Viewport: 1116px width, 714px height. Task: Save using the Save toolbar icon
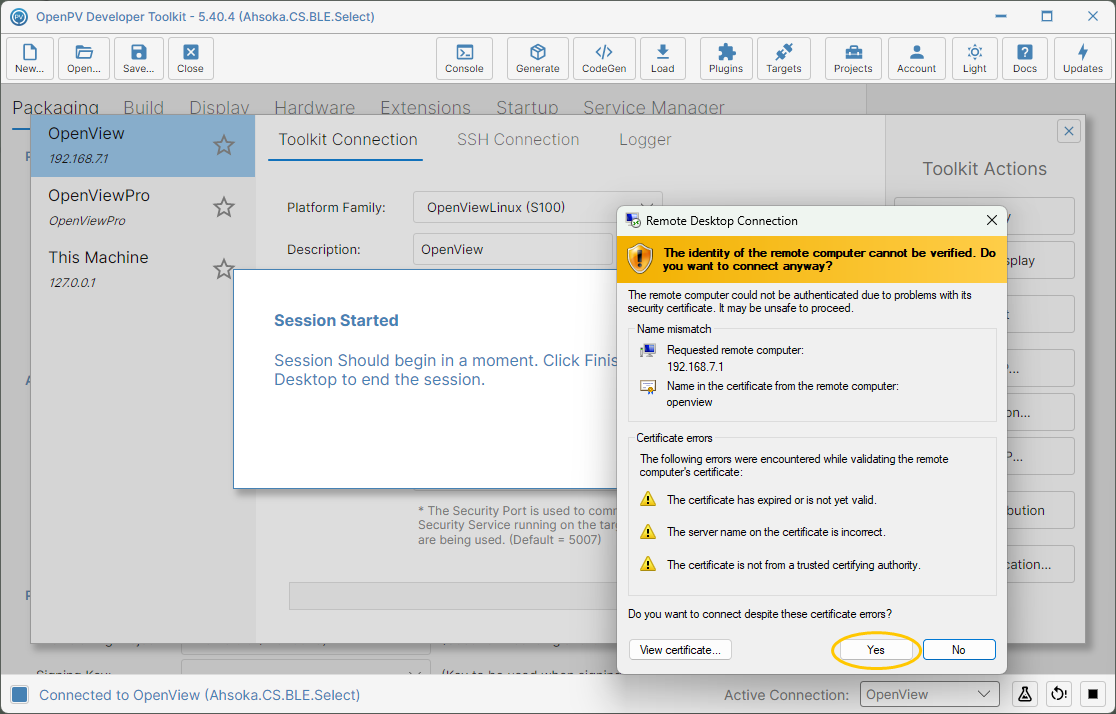[x=138, y=58]
